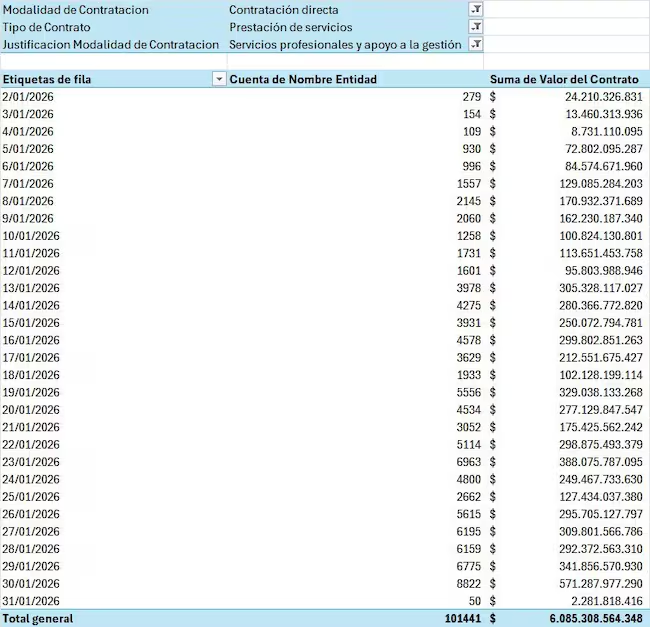Select the Servicios profesionales filter value cell
Viewport: 650px width, 627px height.
(x=345, y=44)
